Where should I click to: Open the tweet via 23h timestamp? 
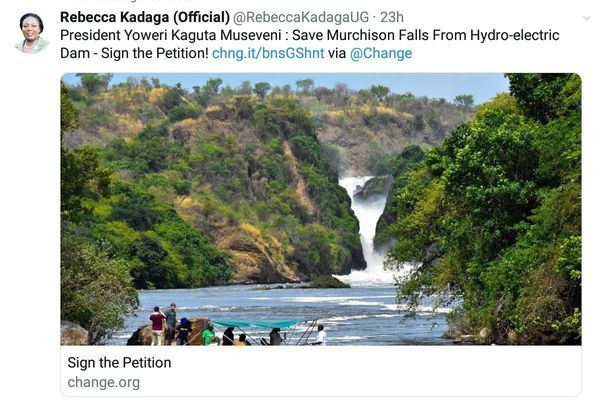pyautogui.click(x=393, y=17)
